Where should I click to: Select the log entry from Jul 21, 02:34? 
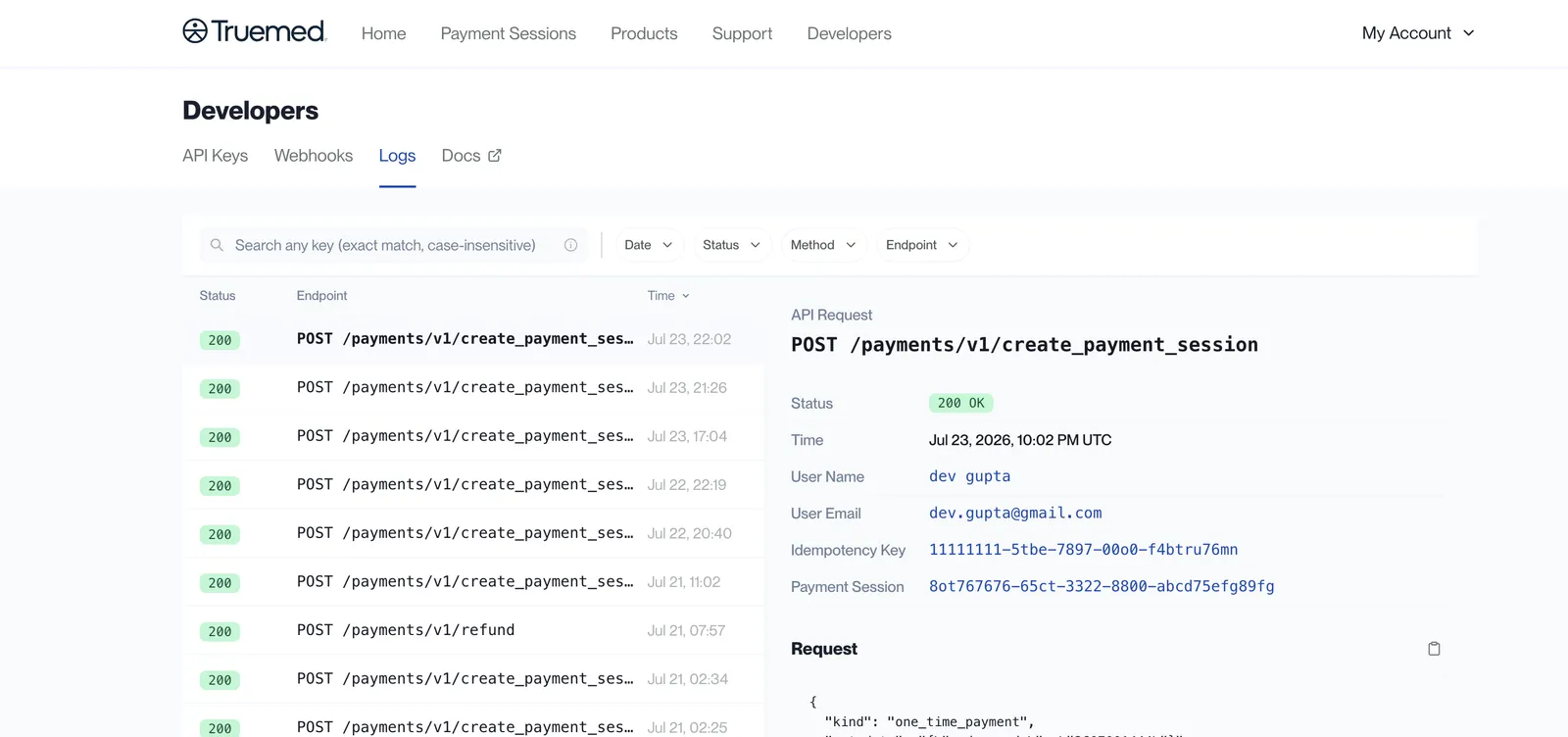coord(473,679)
